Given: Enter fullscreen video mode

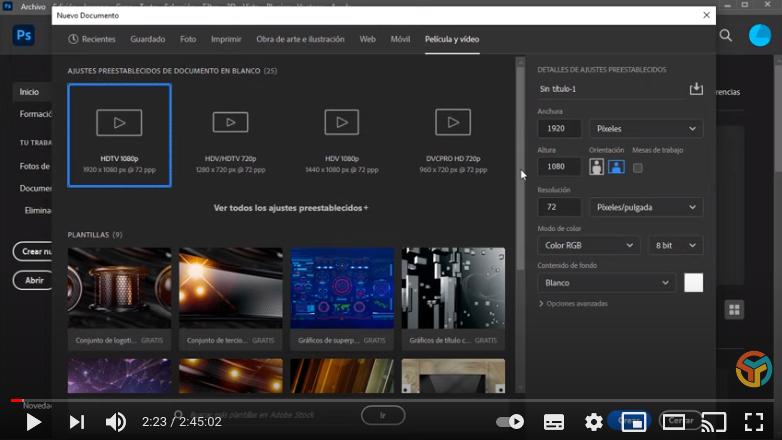Looking at the screenshot, I should point(754,422).
